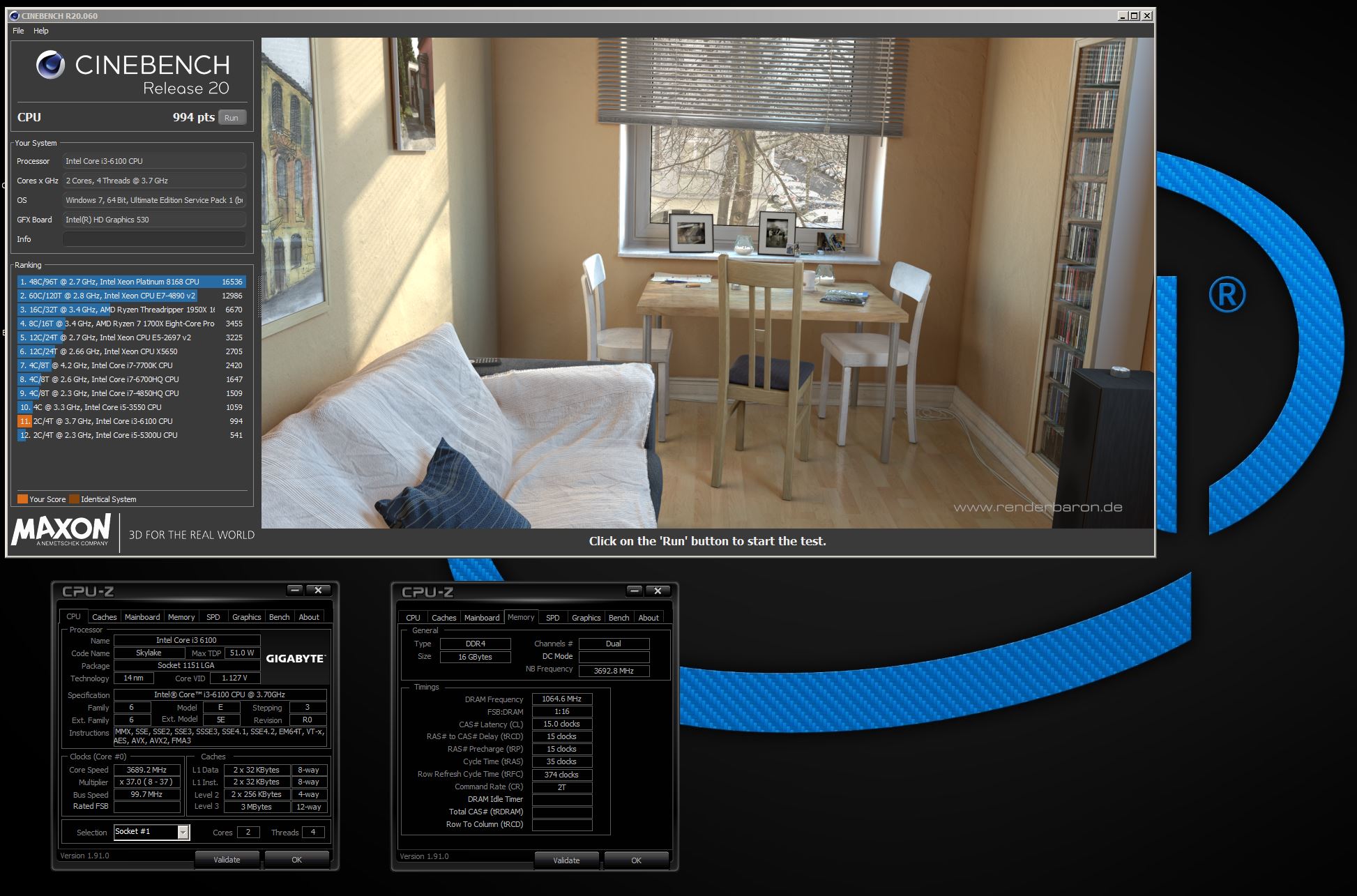Image resolution: width=1357 pixels, height=896 pixels.
Task: Close the Cinebench window
Action: point(1147,15)
